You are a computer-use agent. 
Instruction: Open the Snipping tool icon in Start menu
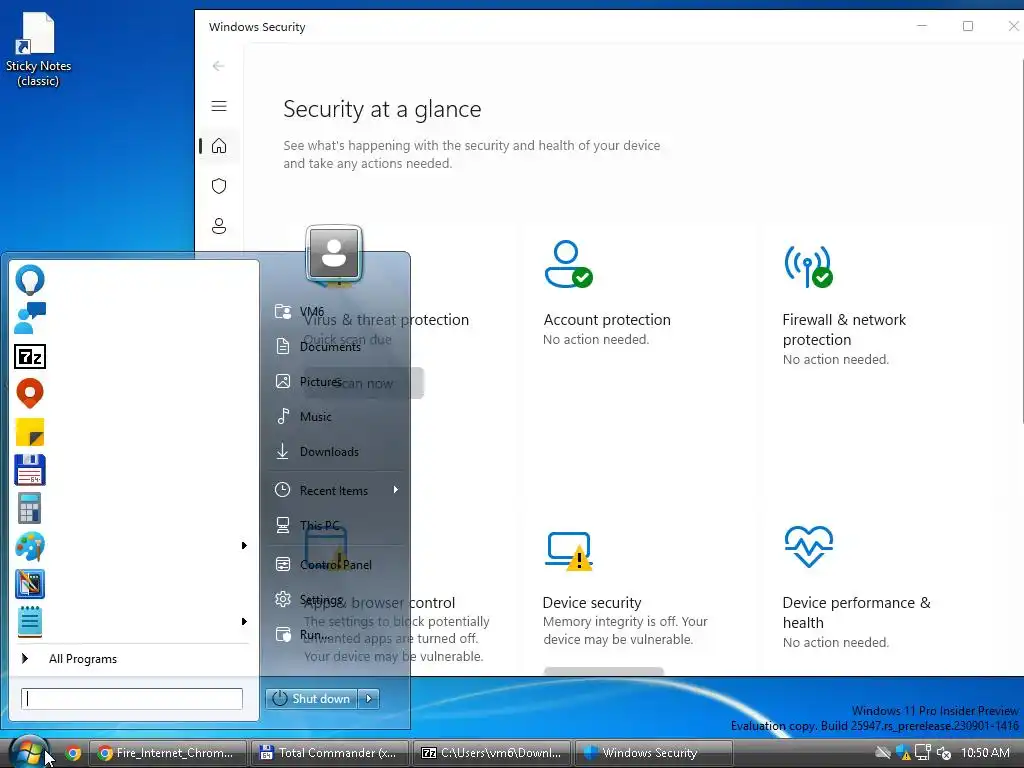coord(30,584)
